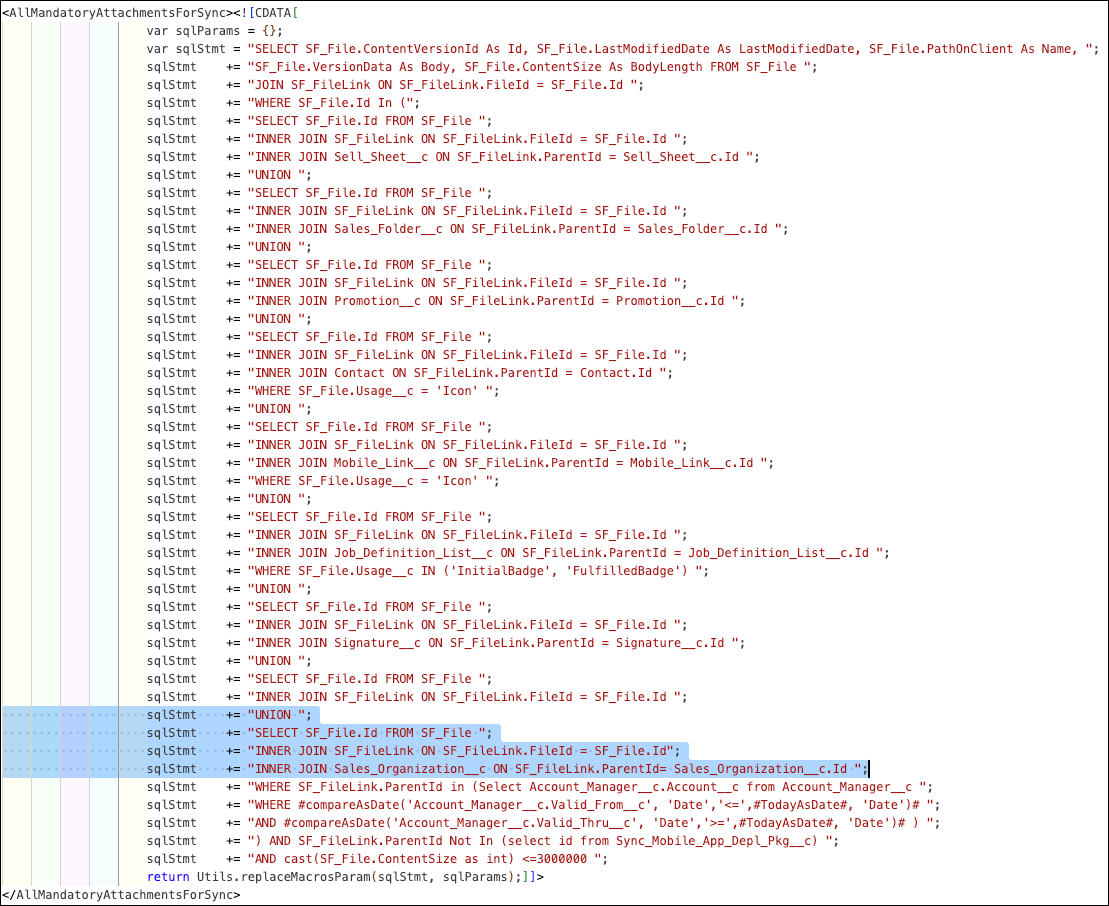This screenshot has height=906, width=1109.
Task: Click the closing /AllMandatoryAttachmentsForSync tag
Action: pyautogui.click(x=121, y=895)
